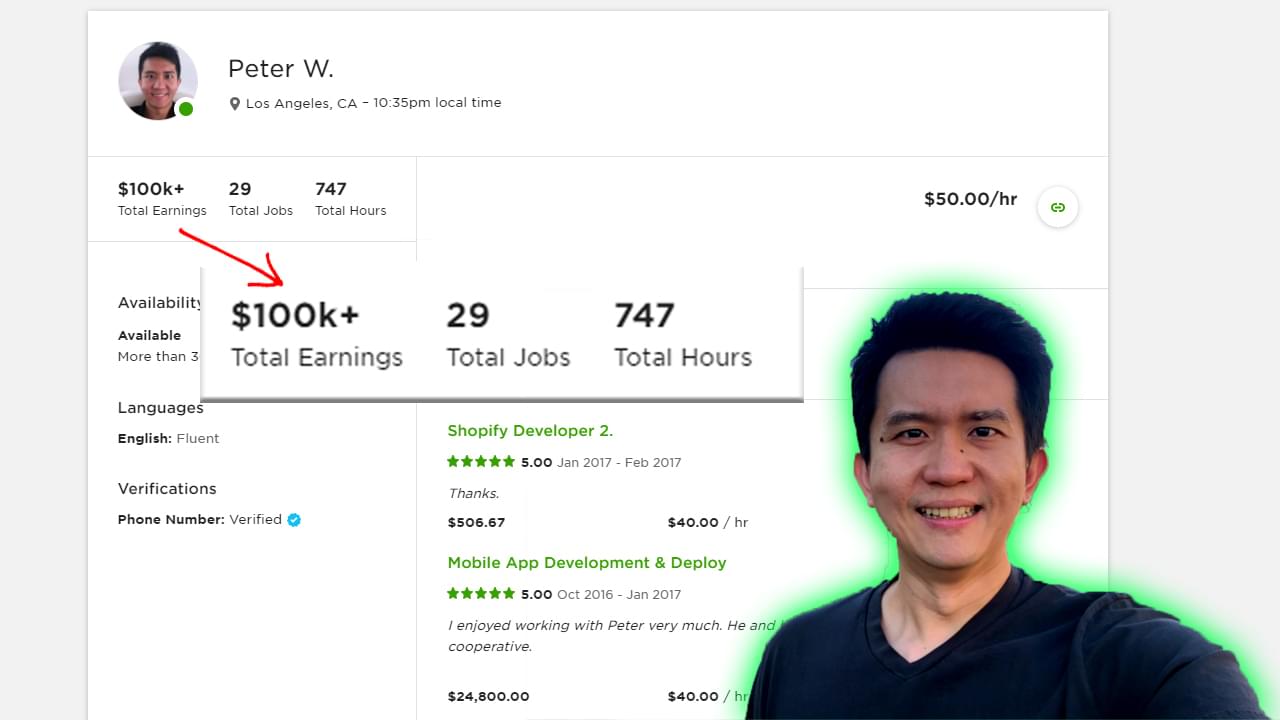Click the $24,800.00 earned amount
The height and width of the screenshot is (720, 1280).
point(488,697)
